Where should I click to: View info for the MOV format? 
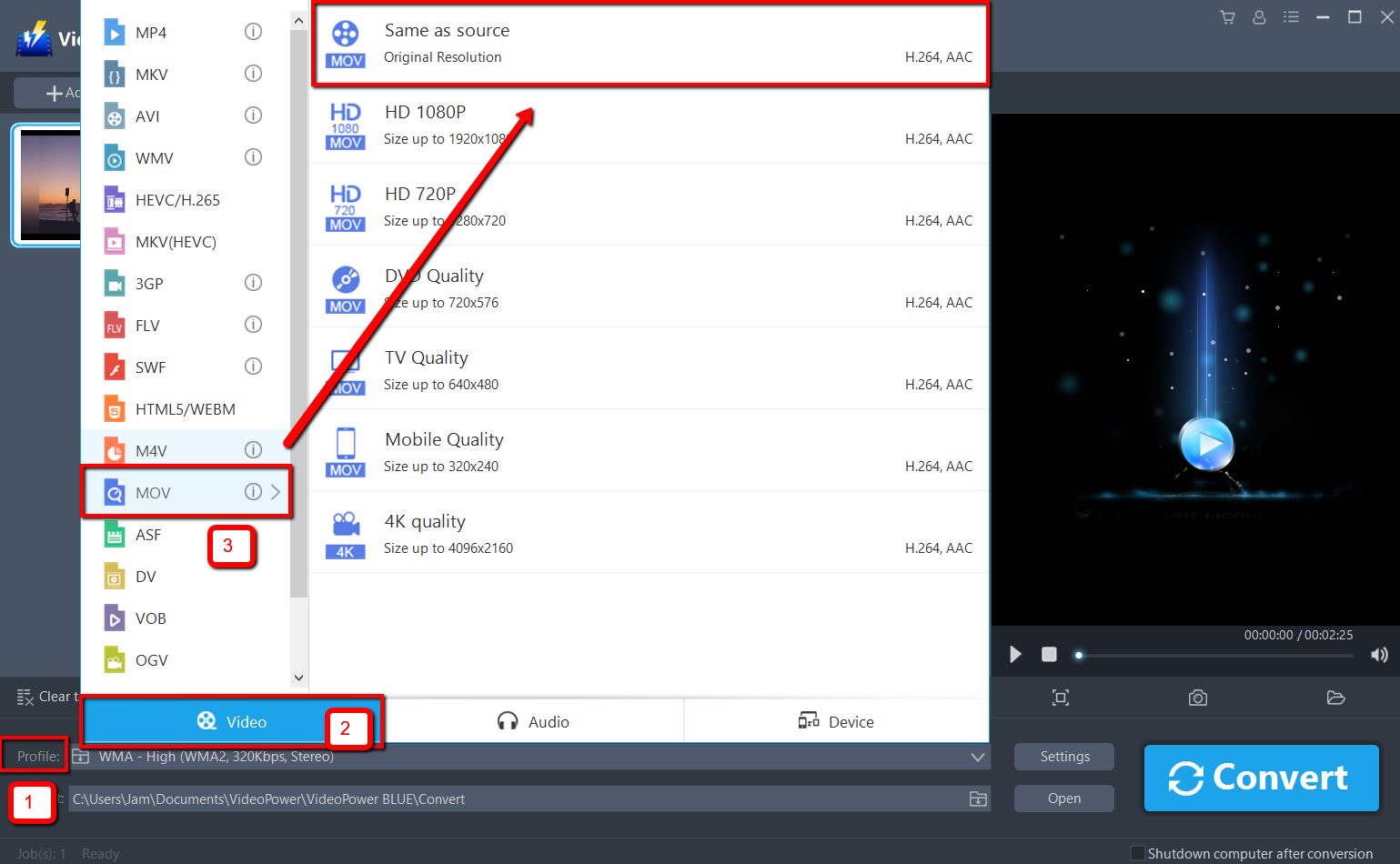(253, 491)
